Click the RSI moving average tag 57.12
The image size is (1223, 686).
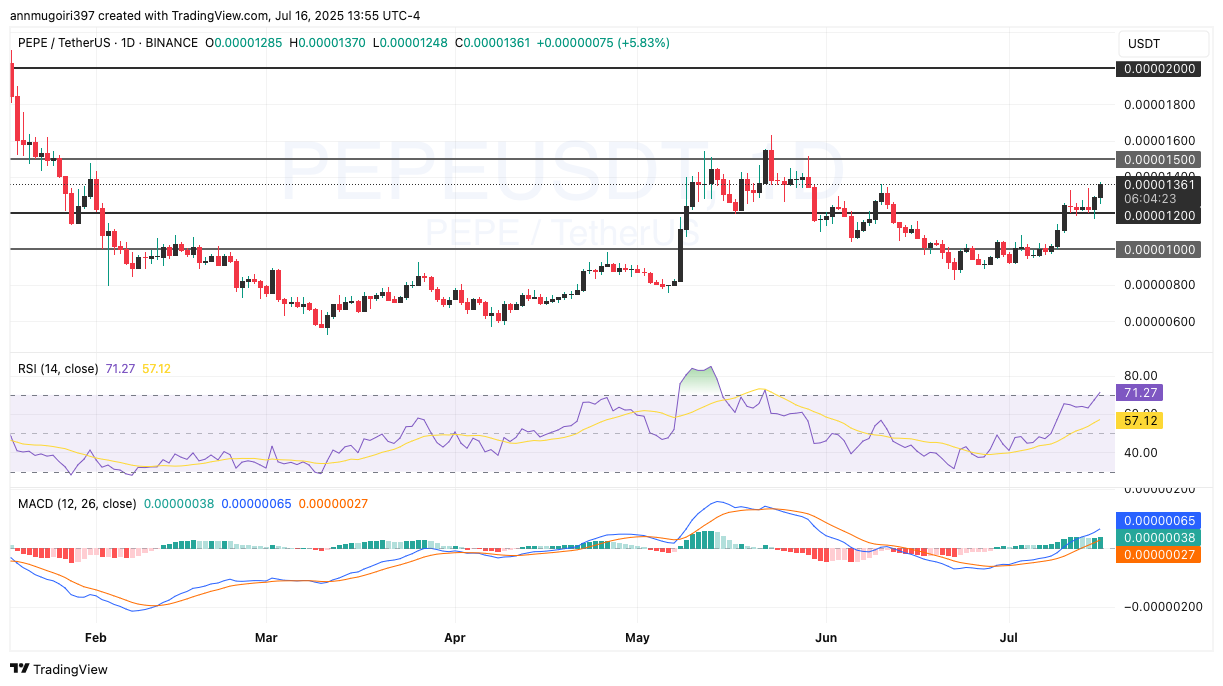[1141, 420]
